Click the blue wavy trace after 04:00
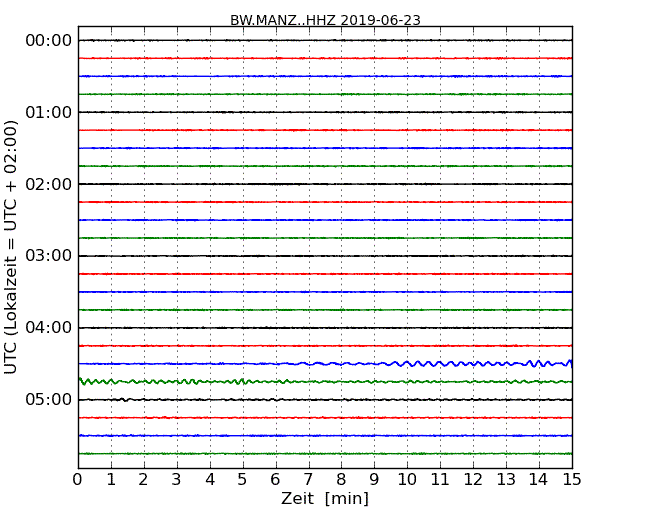650x520 pixels. [x=325, y=363]
